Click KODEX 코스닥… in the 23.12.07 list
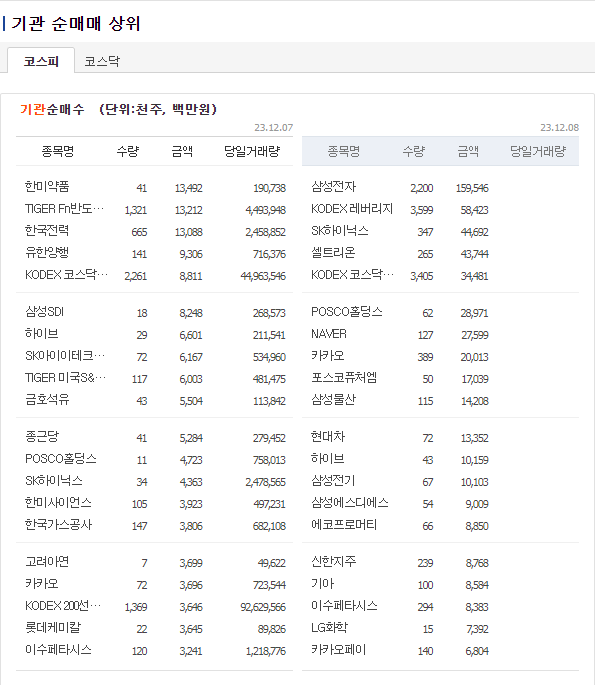Screen dimensions: 604x685 click(66, 275)
